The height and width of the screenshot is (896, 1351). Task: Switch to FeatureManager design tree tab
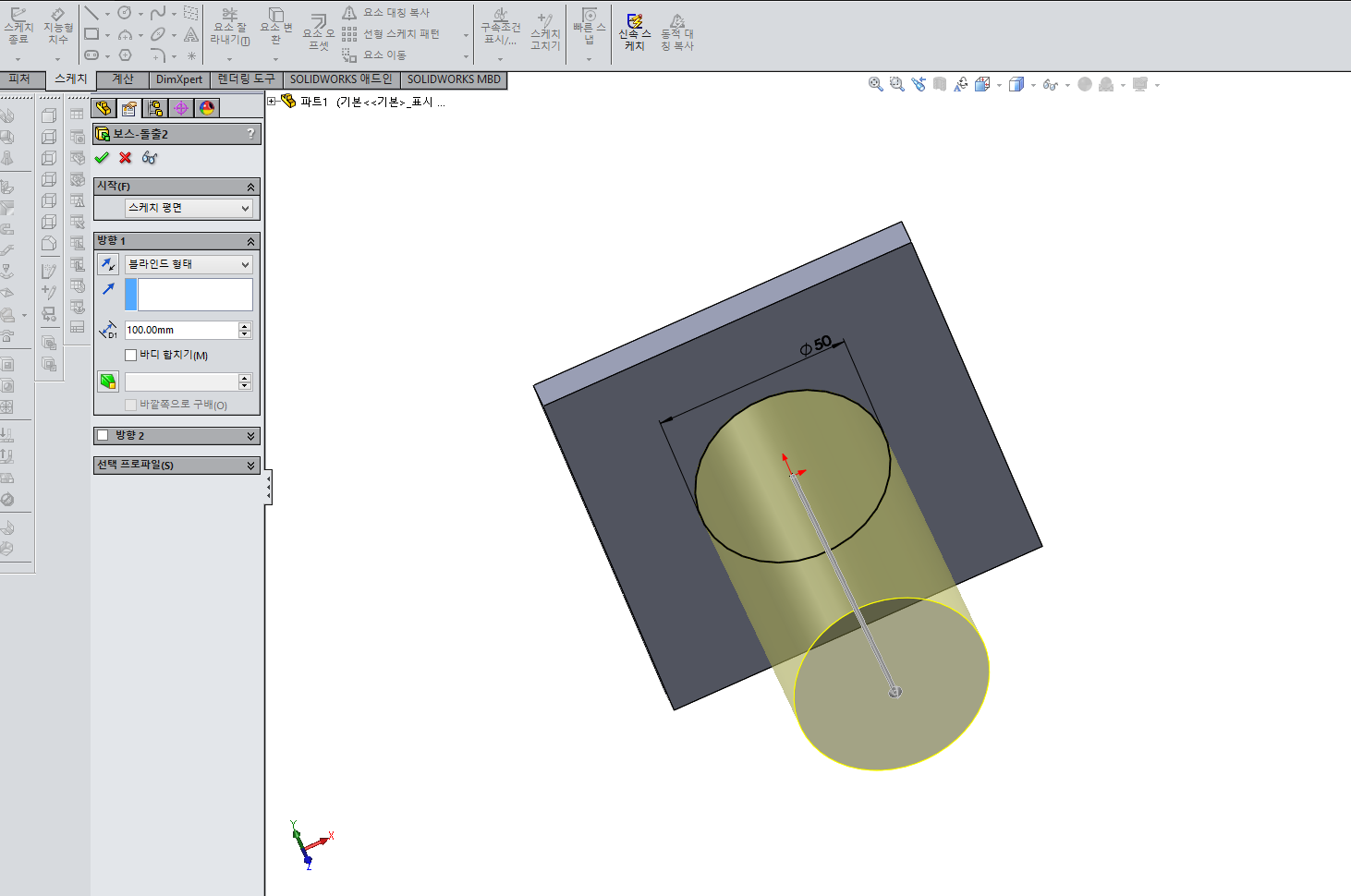(103, 108)
